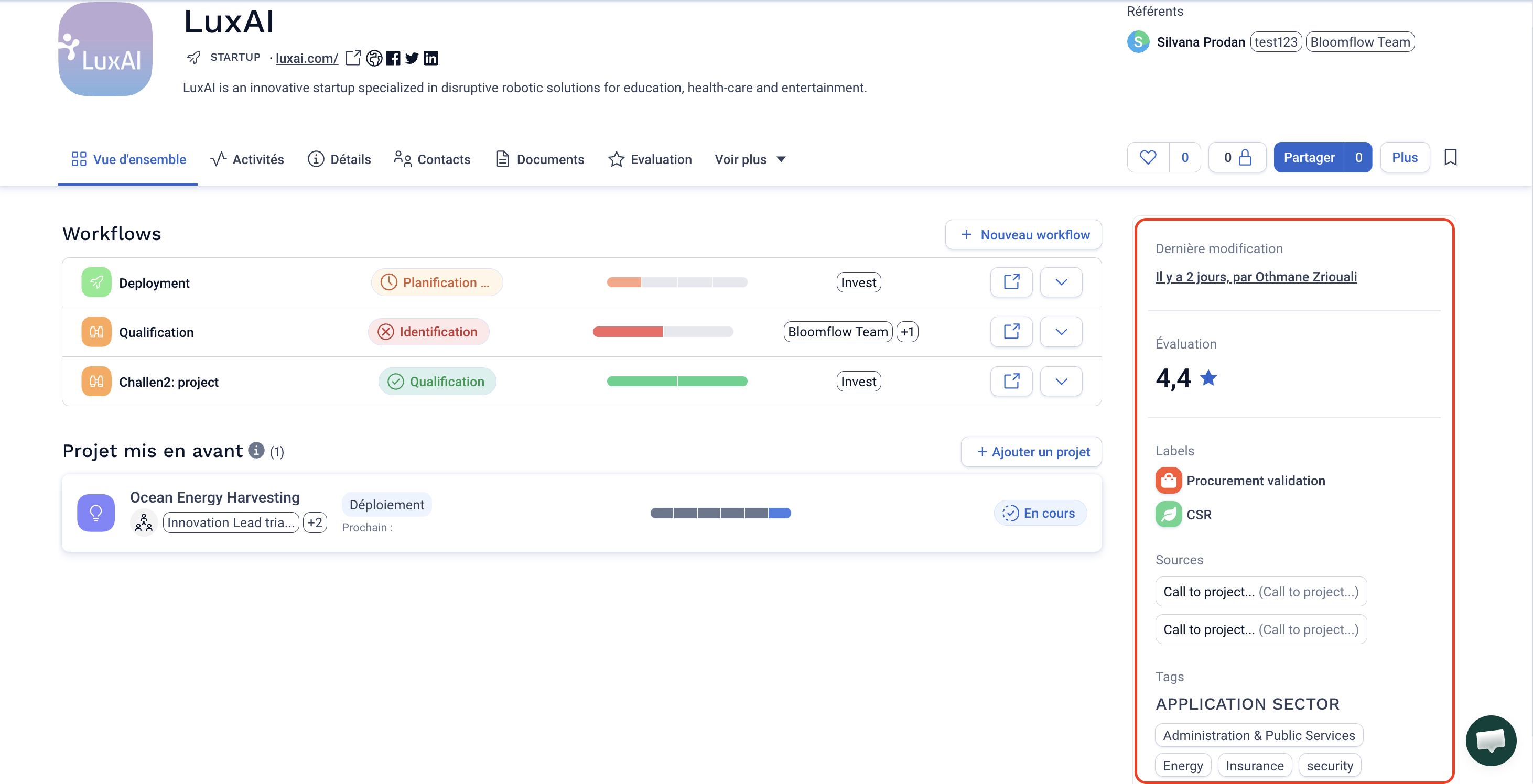Open the LuxAI Facebook page icon

(x=393, y=58)
